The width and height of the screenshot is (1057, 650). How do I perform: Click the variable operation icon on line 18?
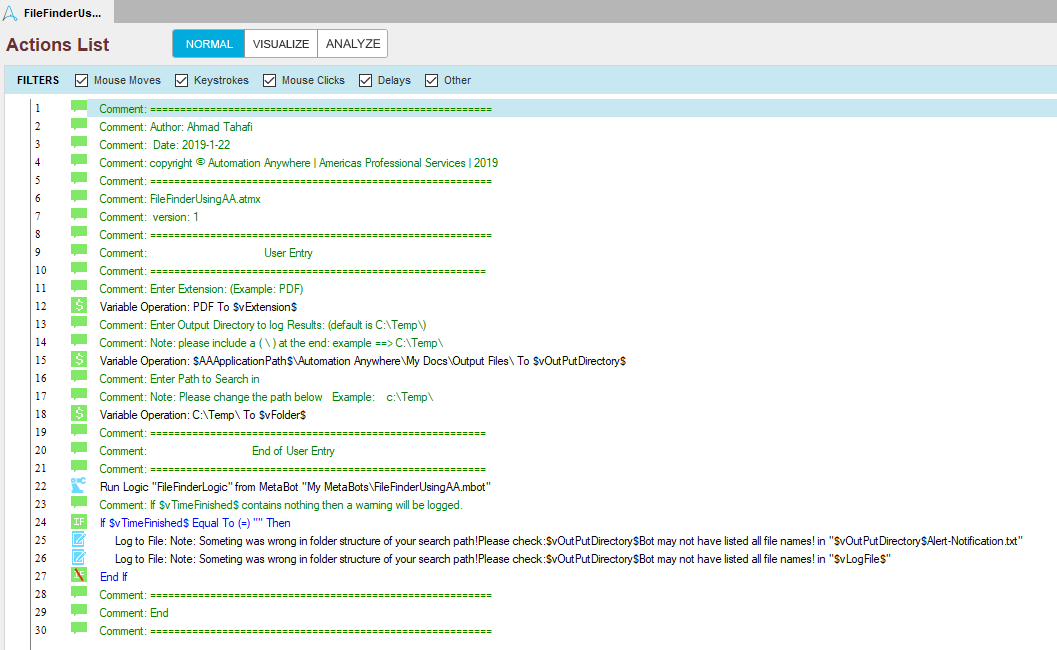click(x=79, y=413)
